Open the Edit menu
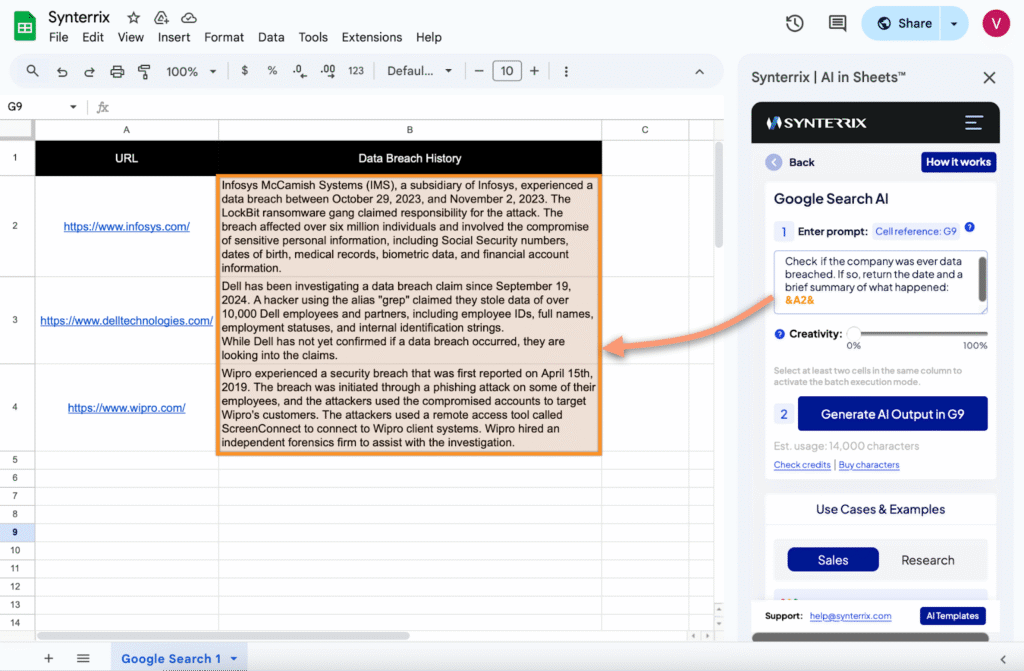 [x=93, y=37]
